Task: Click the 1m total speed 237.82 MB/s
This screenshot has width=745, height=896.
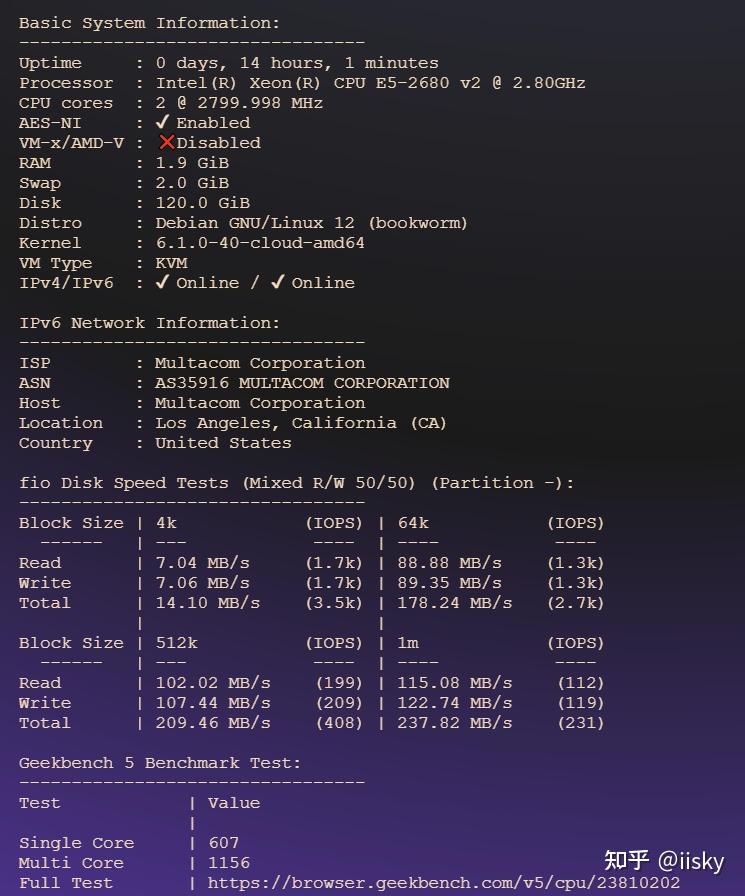Action: click(x=455, y=723)
